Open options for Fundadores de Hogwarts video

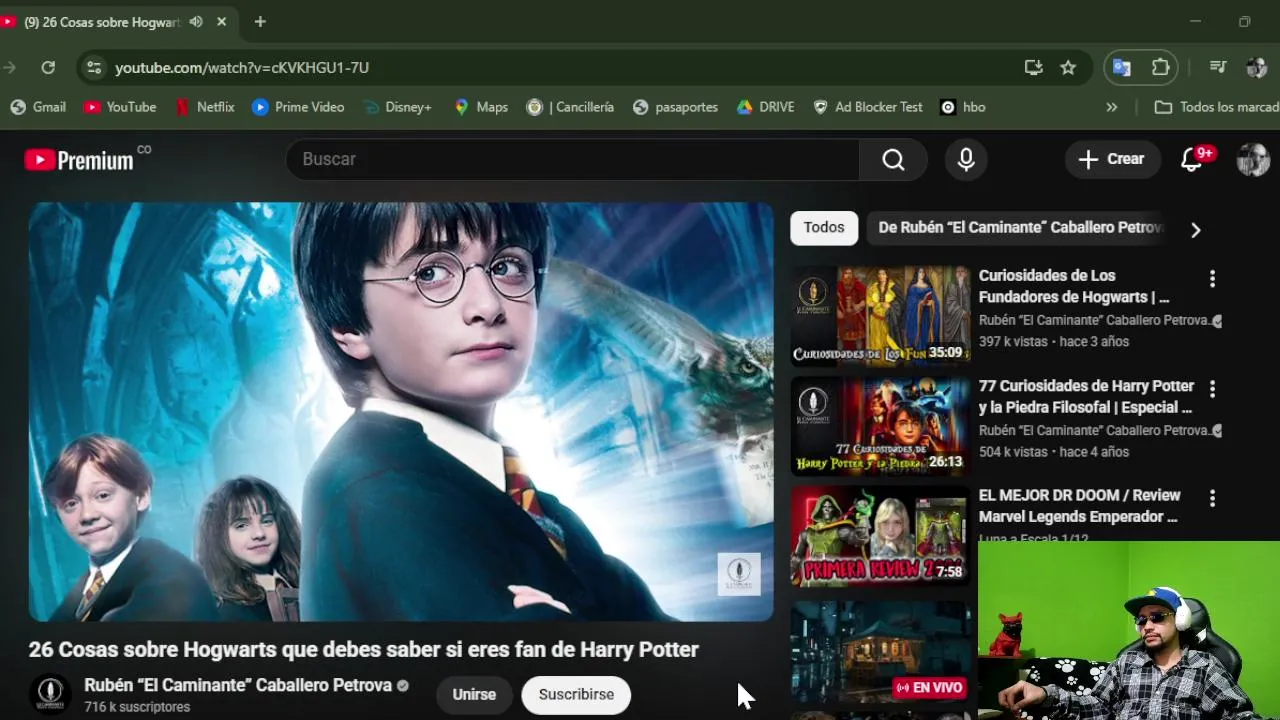(x=1212, y=279)
